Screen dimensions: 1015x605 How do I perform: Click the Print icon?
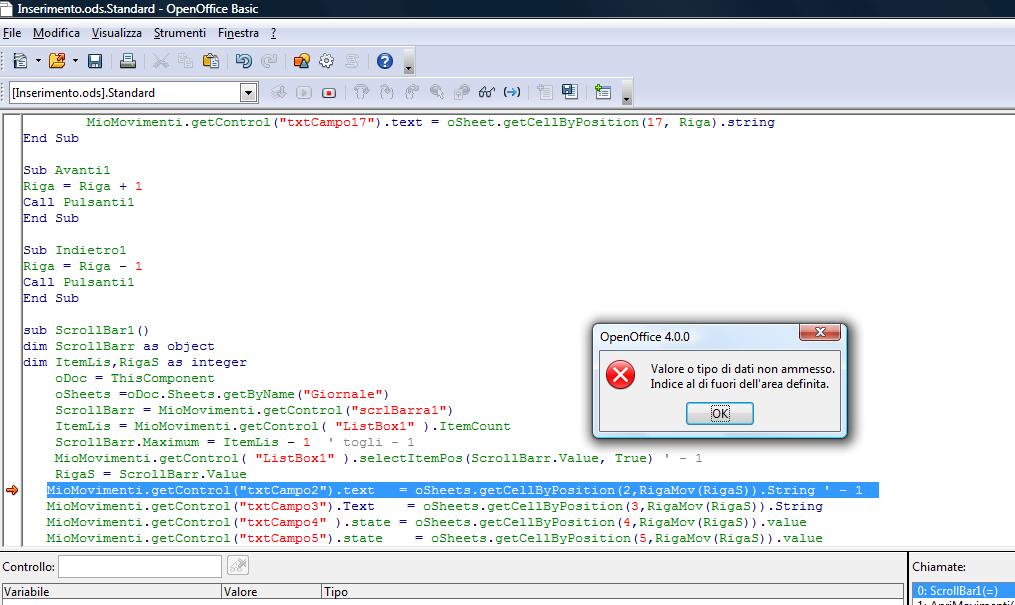128,62
